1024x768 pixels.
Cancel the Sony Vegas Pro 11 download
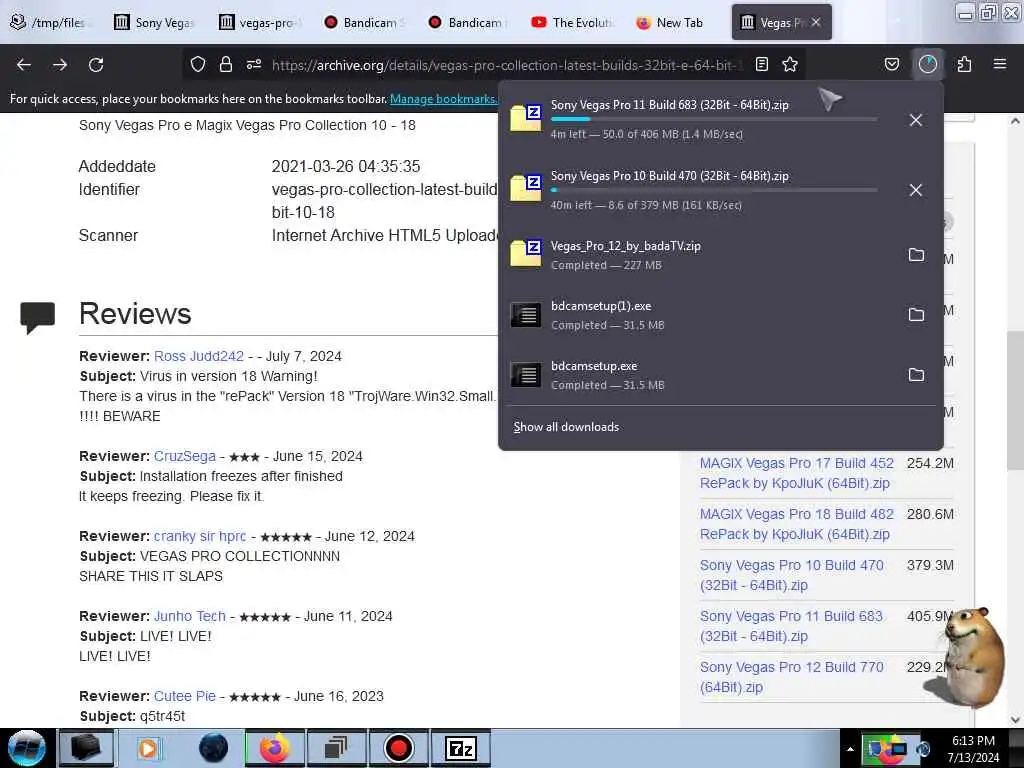pyautogui.click(x=916, y=120)
